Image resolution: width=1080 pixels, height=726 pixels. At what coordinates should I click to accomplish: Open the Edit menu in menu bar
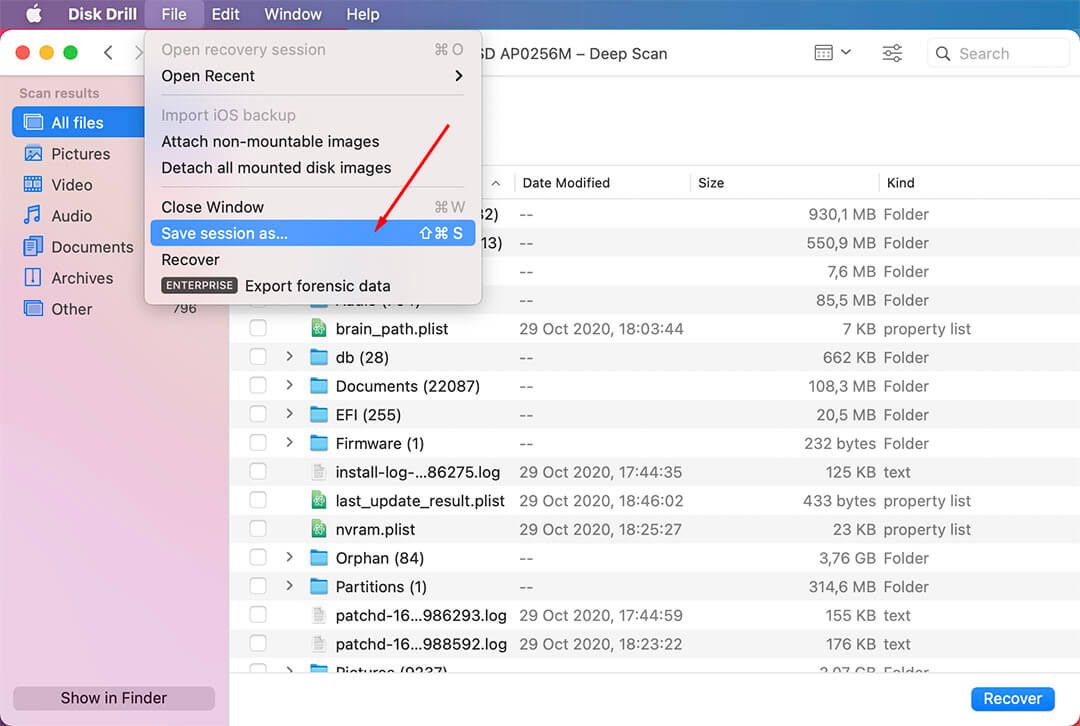pos(225,14)
